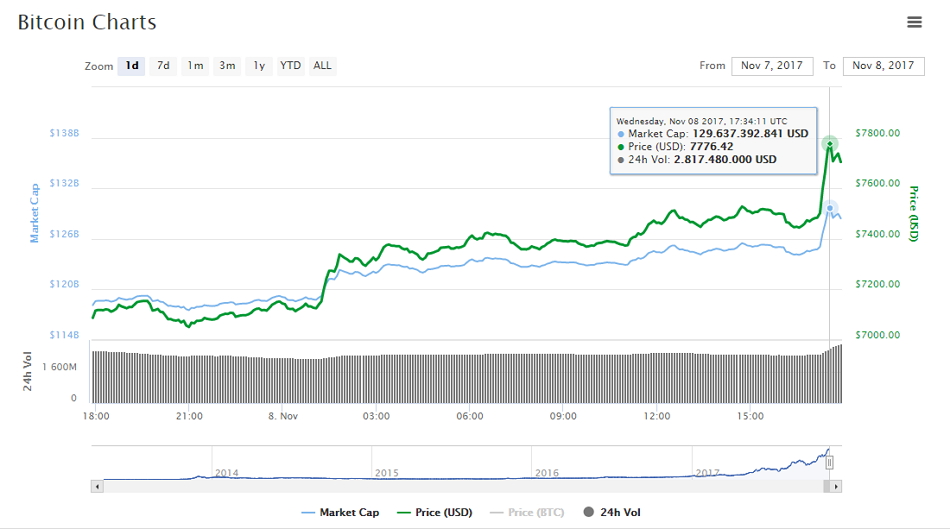Click tooltip Price (USD) value 7776.42

pyautogui.click(x=711, y=147)
